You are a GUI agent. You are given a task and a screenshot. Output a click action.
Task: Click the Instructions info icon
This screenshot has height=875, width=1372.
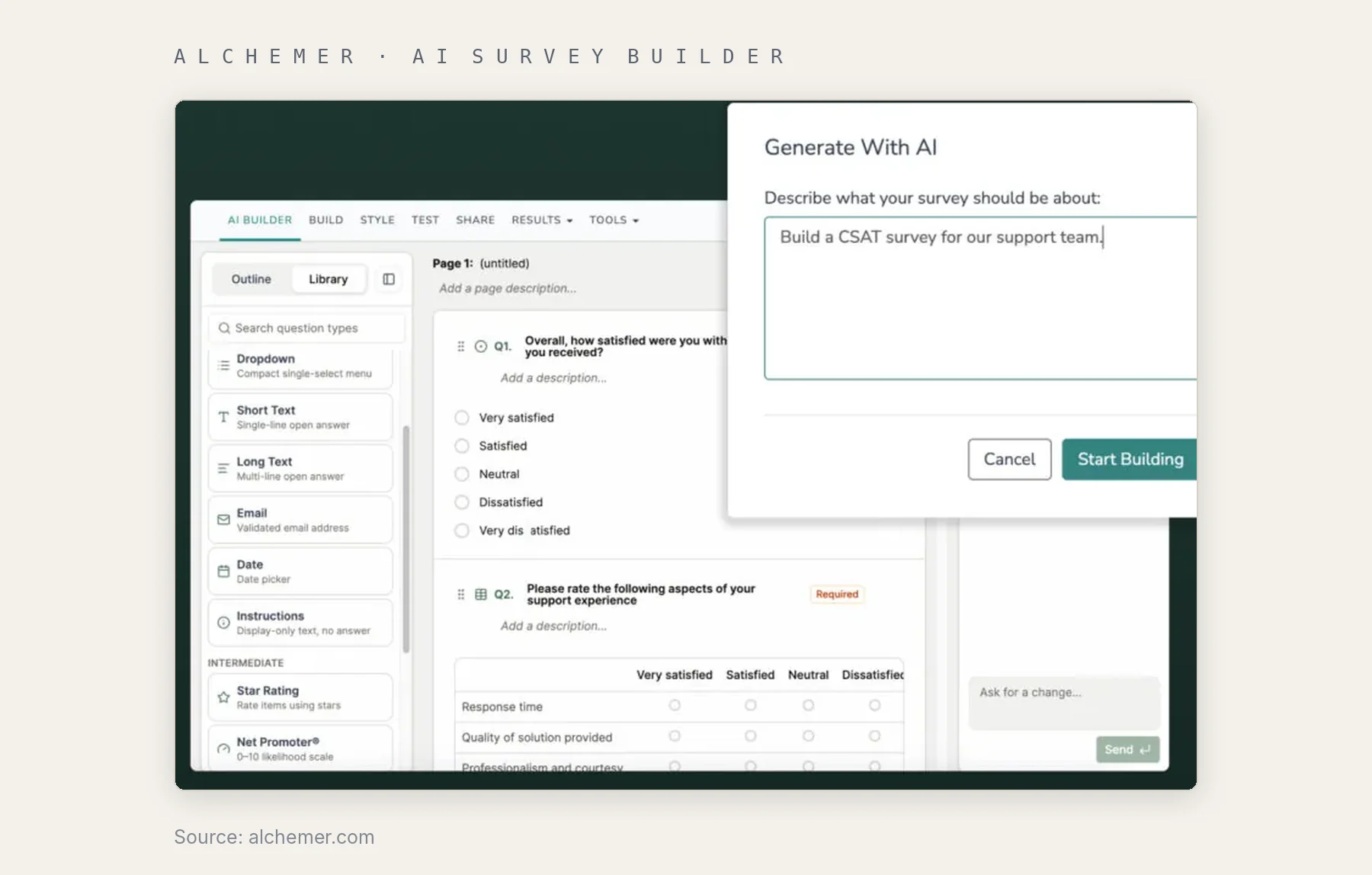pyautogui.click(x=223, y=623)
